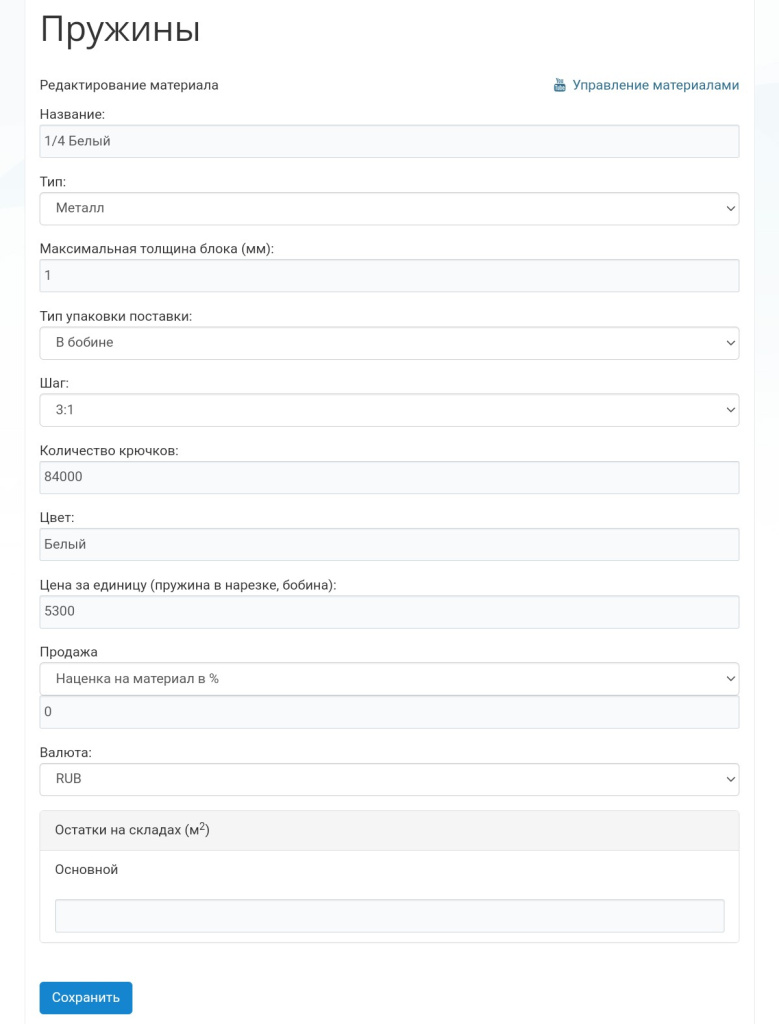Click the Количество крючков label
This screenshot has height=1024, width=779.
[109, 451]
